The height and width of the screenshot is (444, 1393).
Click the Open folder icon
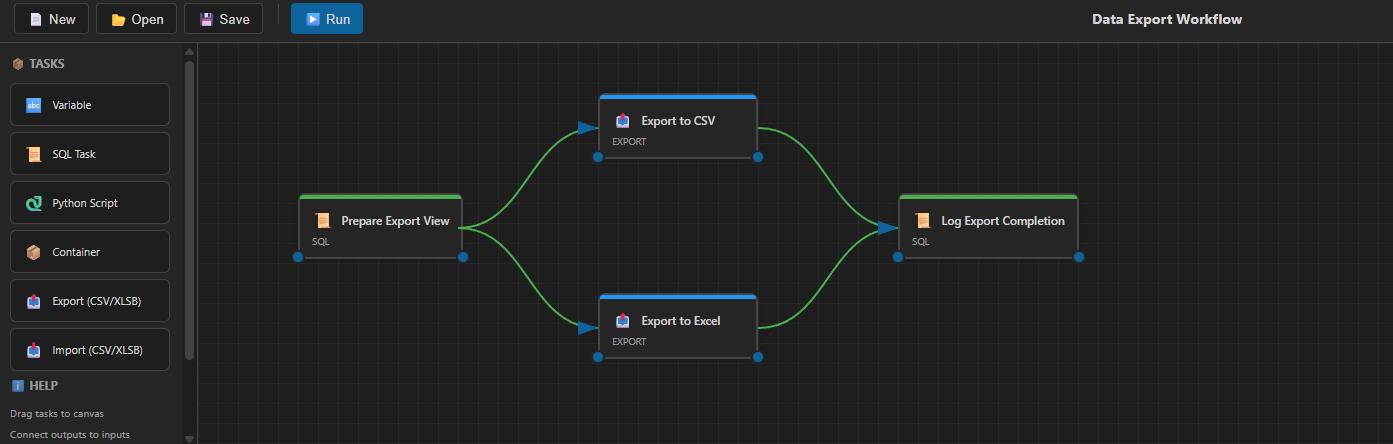click(x=118, y=19)
